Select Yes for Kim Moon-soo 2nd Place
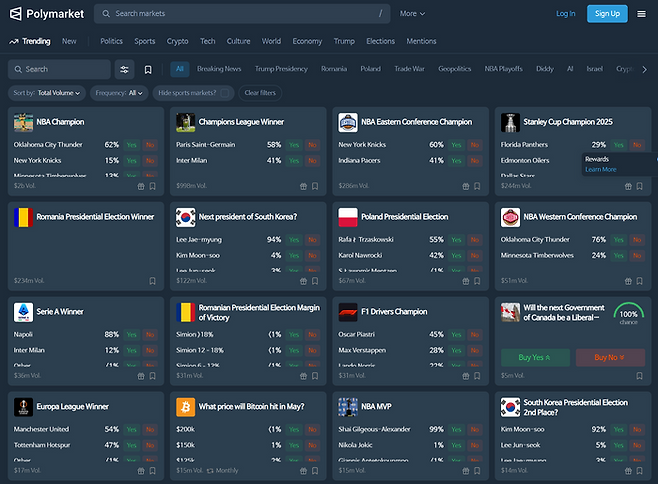The height and width of the screenshot is (484, 658). click(x=619, y=429)
